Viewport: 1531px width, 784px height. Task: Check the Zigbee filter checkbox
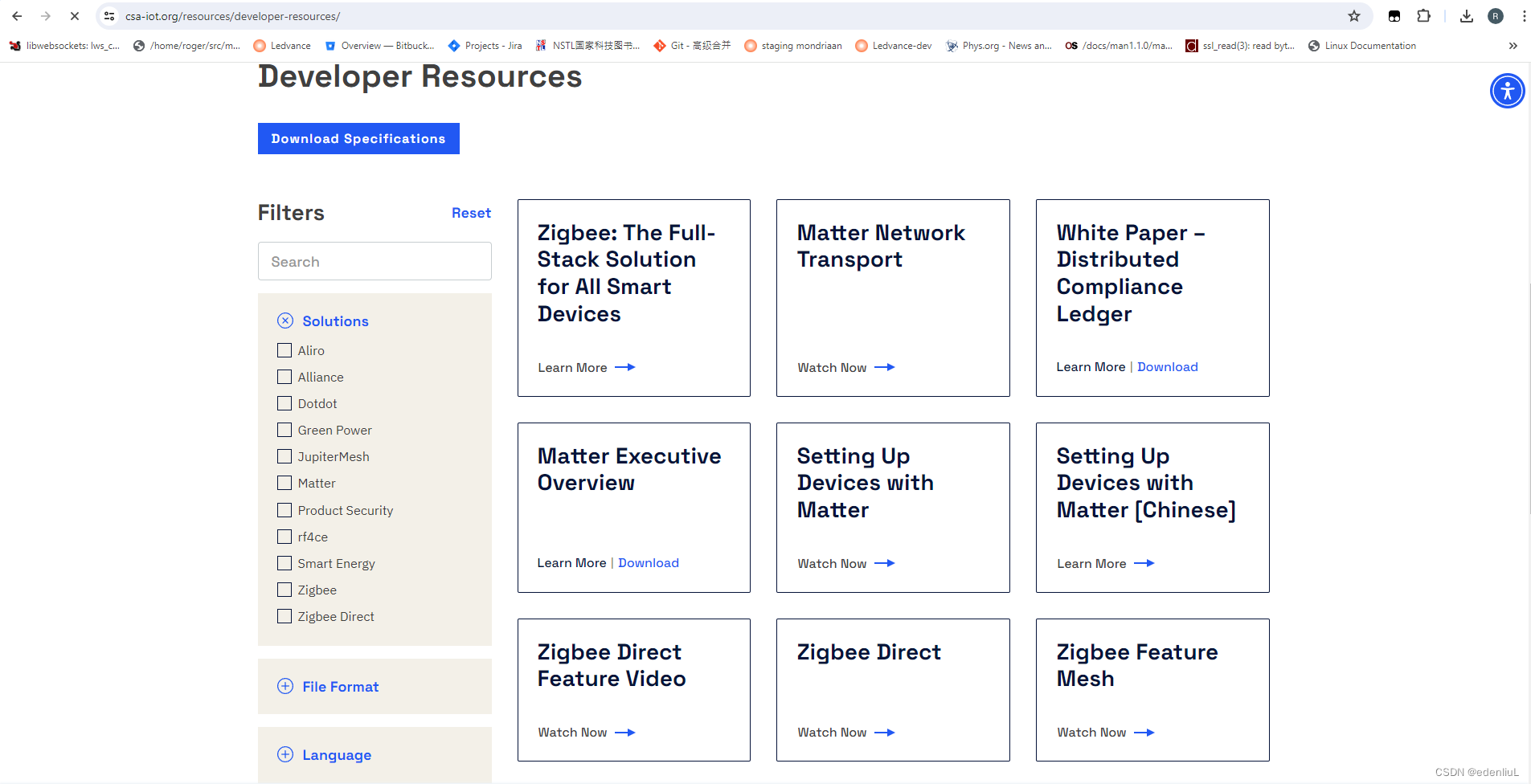tap(285, 590)
